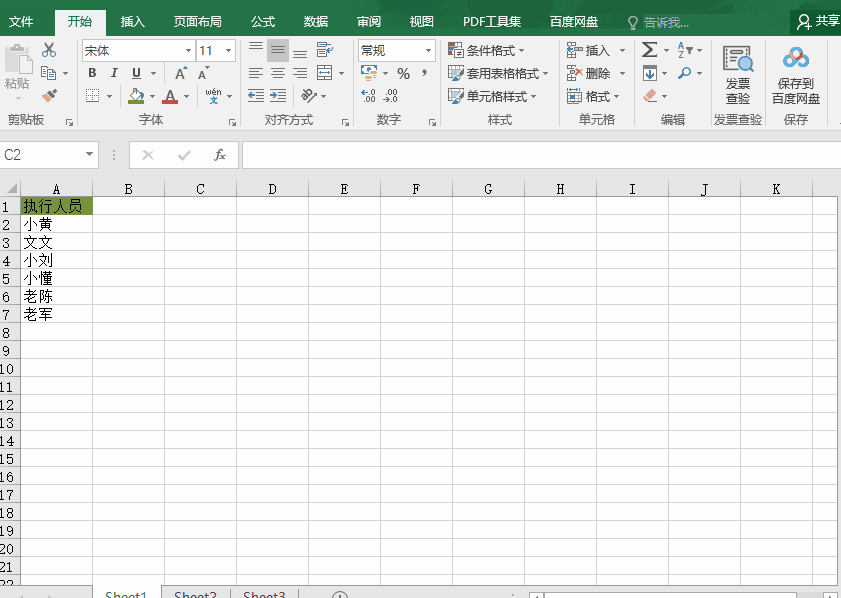Apply the fill color bucket
This screenshot has width=841, height=598.
pos(136,96)
